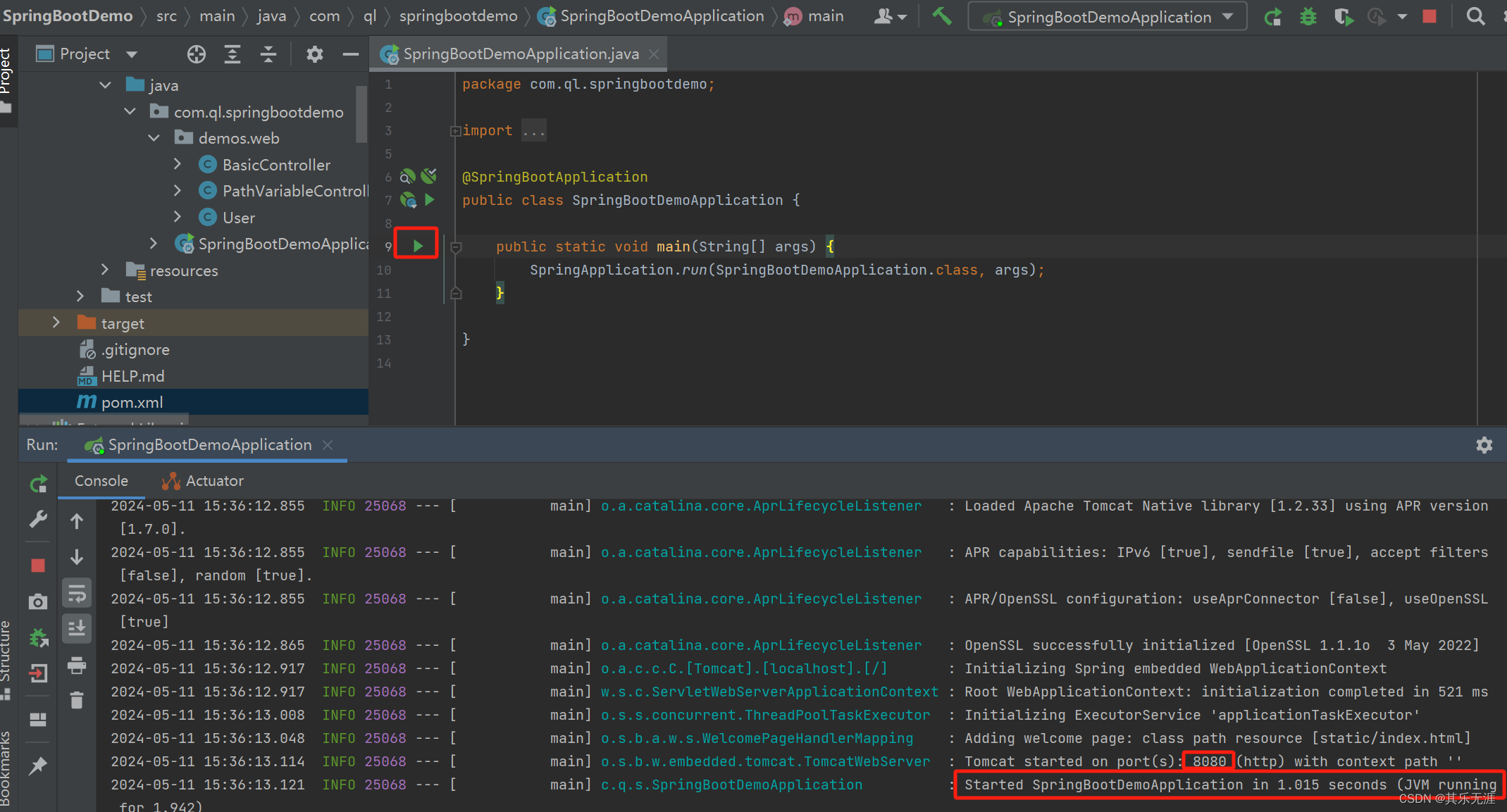Toggle soft-wrap in console
This screenshot has height=812, width=1507.
coord(77,594)
